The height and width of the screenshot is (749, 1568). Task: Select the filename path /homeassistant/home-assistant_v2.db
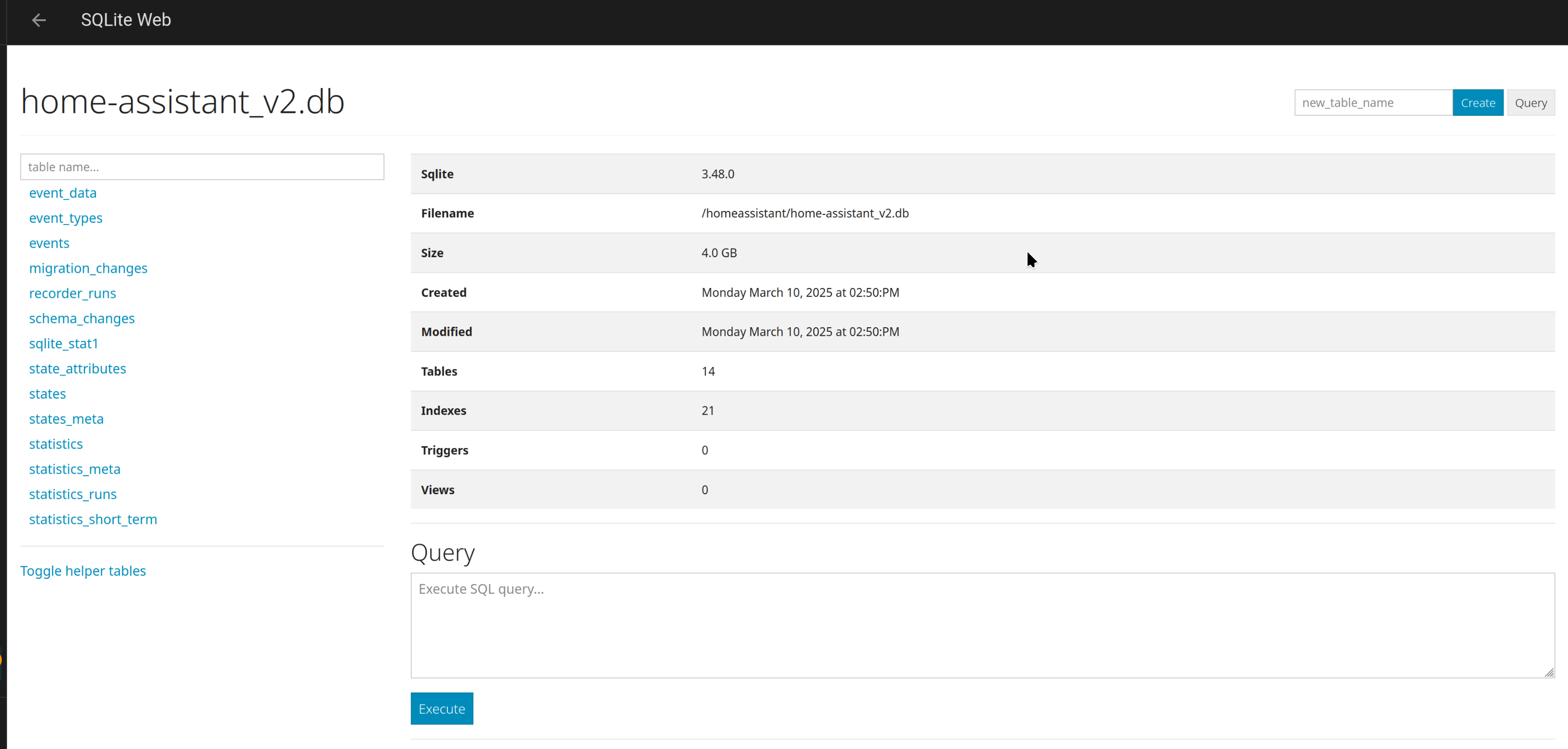[805, 213]
